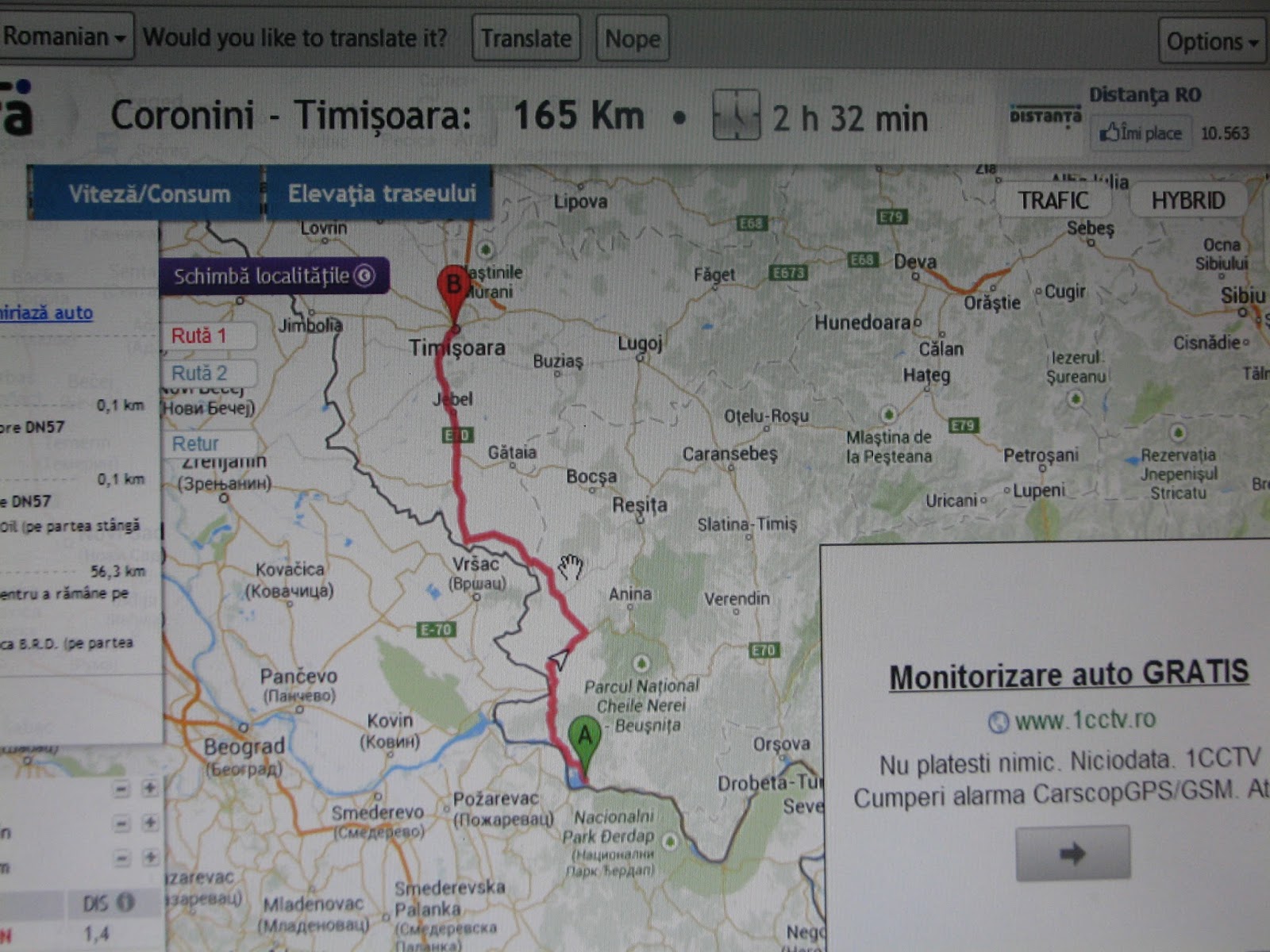This screenshot has width=1270, height=952.
Task: Click the Smederevo label on the map
Action: tap(377, 812)
